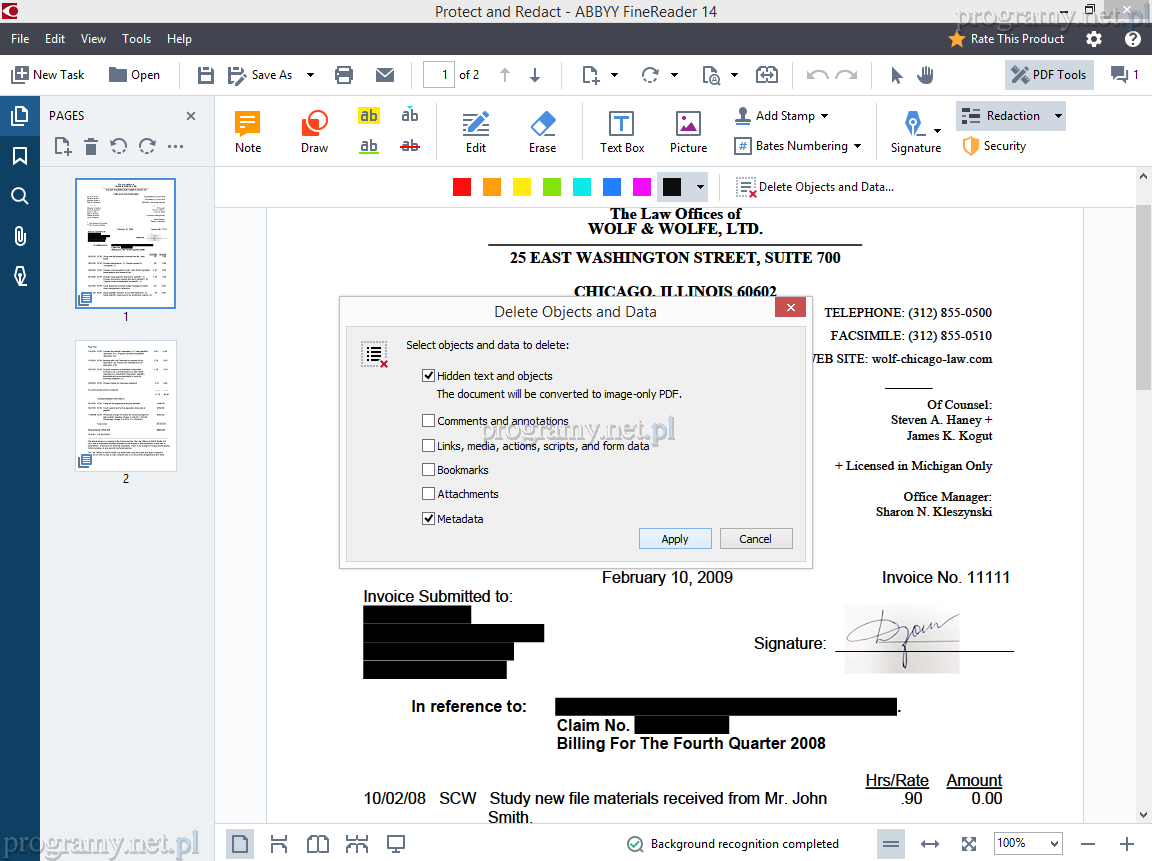The width and height of the screenshot is (1152, 861).
Task: Click the Apply button
Action: pos(675,539)
